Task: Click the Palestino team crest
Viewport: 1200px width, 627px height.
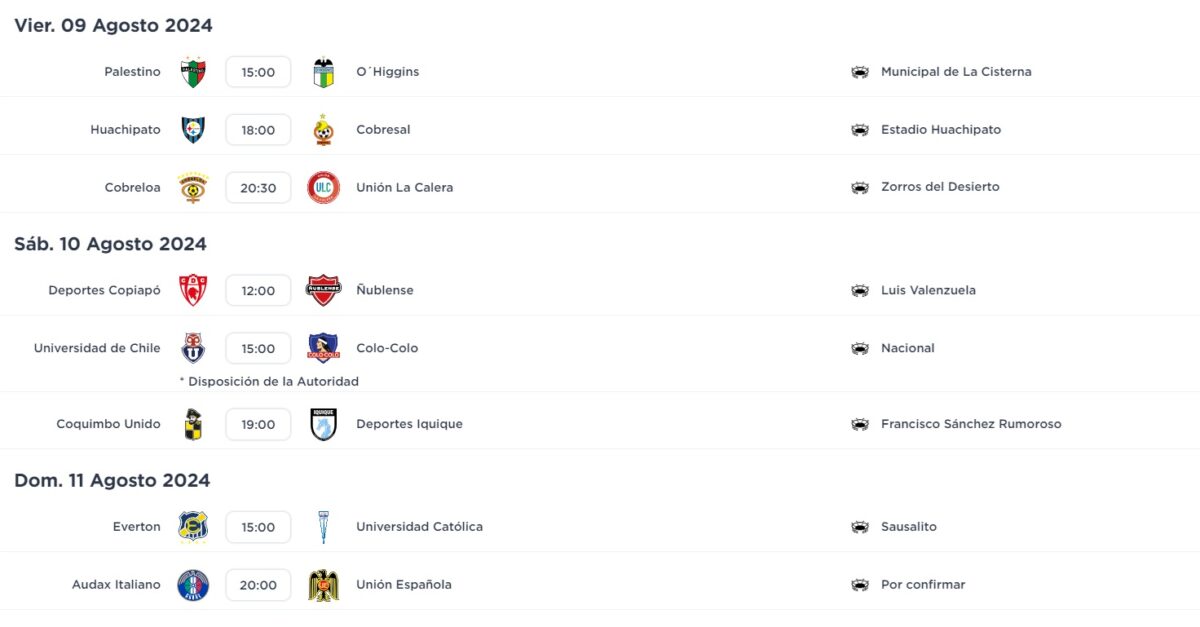Action: (193, 72)
